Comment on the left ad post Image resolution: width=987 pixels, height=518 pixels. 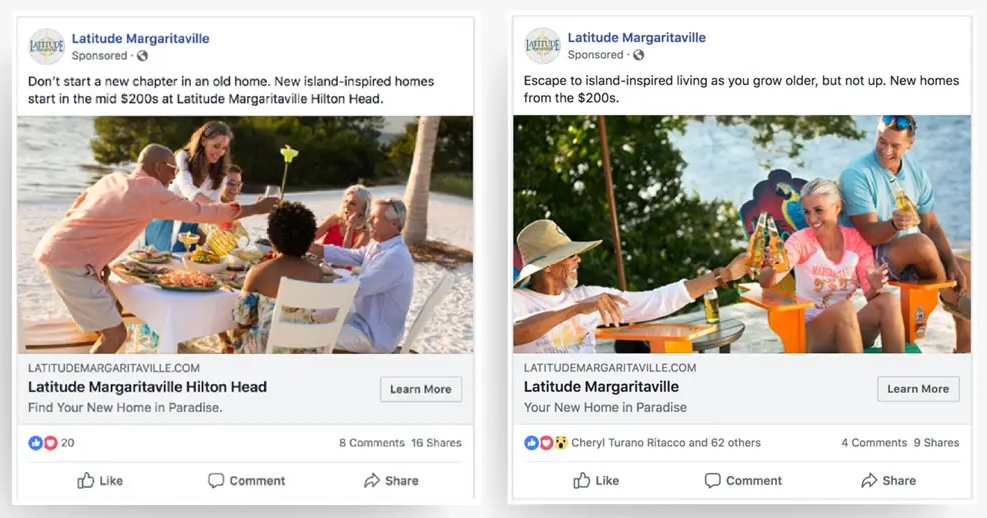click(x=246, y=480)
